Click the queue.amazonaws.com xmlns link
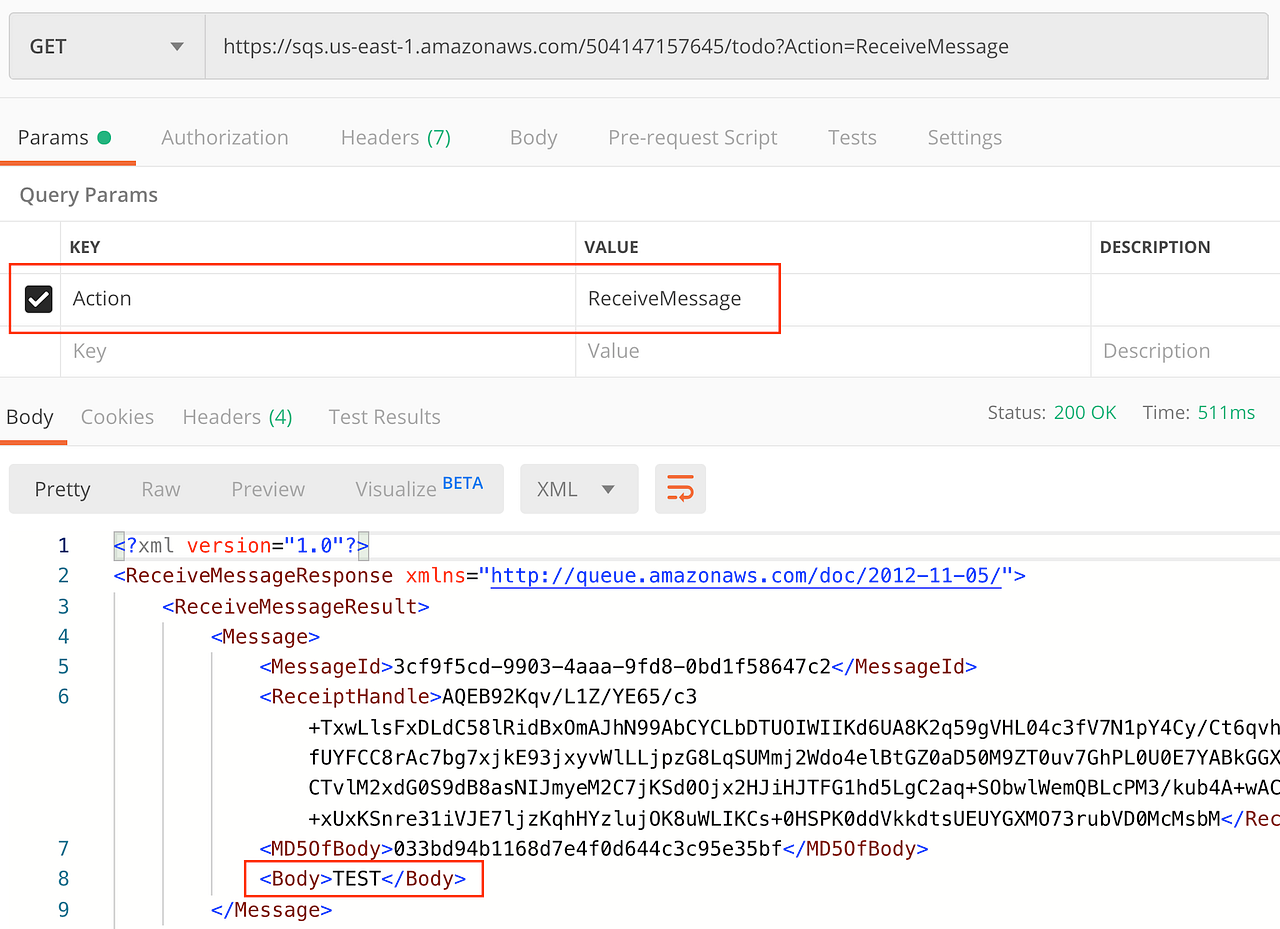 click(746, 575)
